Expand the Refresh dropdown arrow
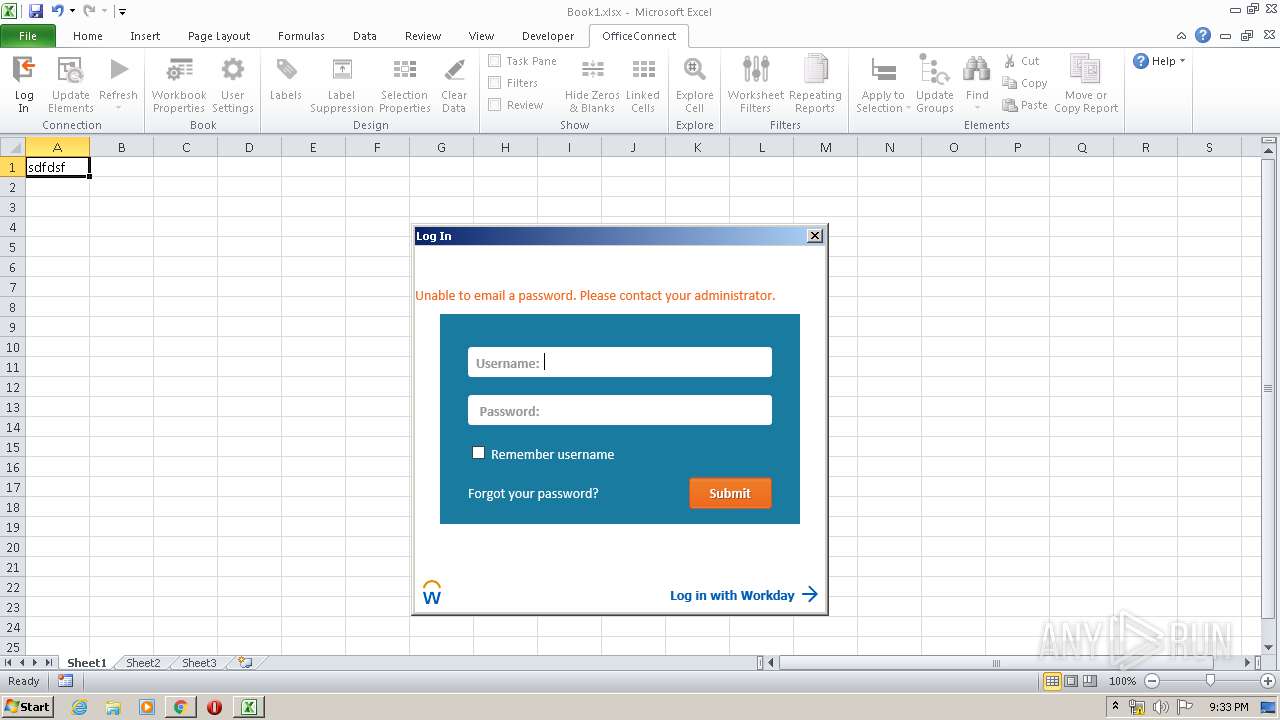 click(x=118, y=108)
